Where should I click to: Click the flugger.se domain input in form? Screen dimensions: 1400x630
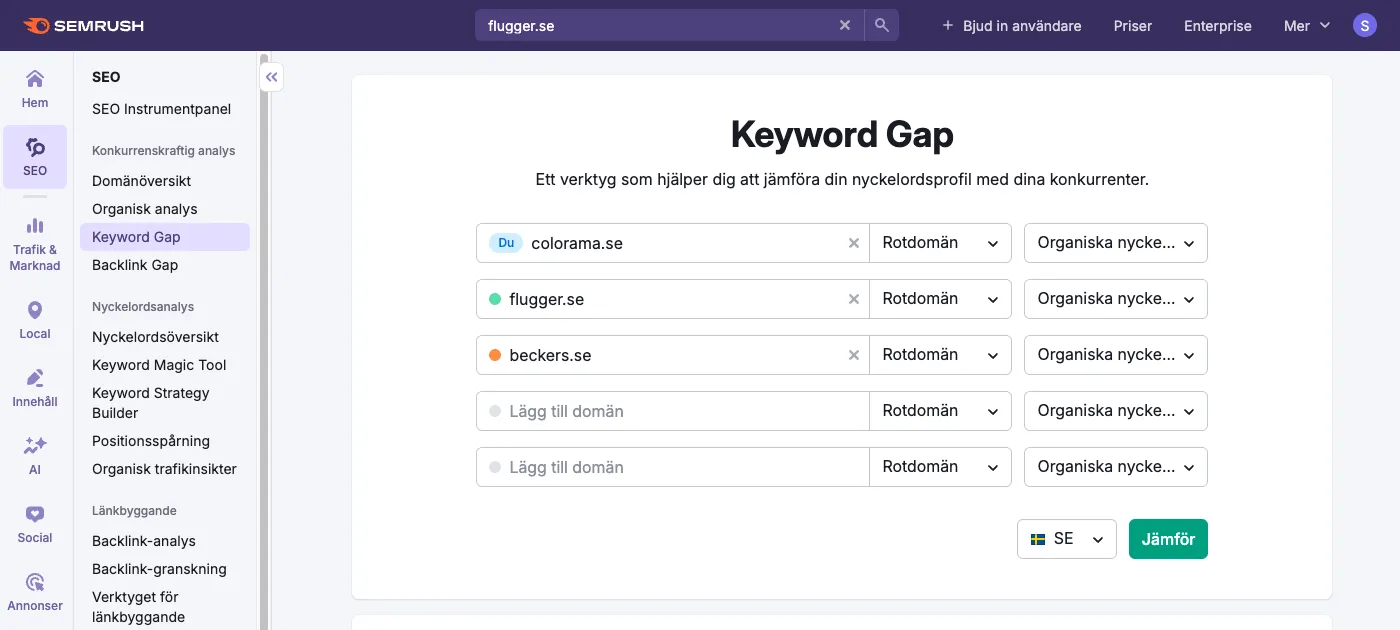tap(674, 299)
